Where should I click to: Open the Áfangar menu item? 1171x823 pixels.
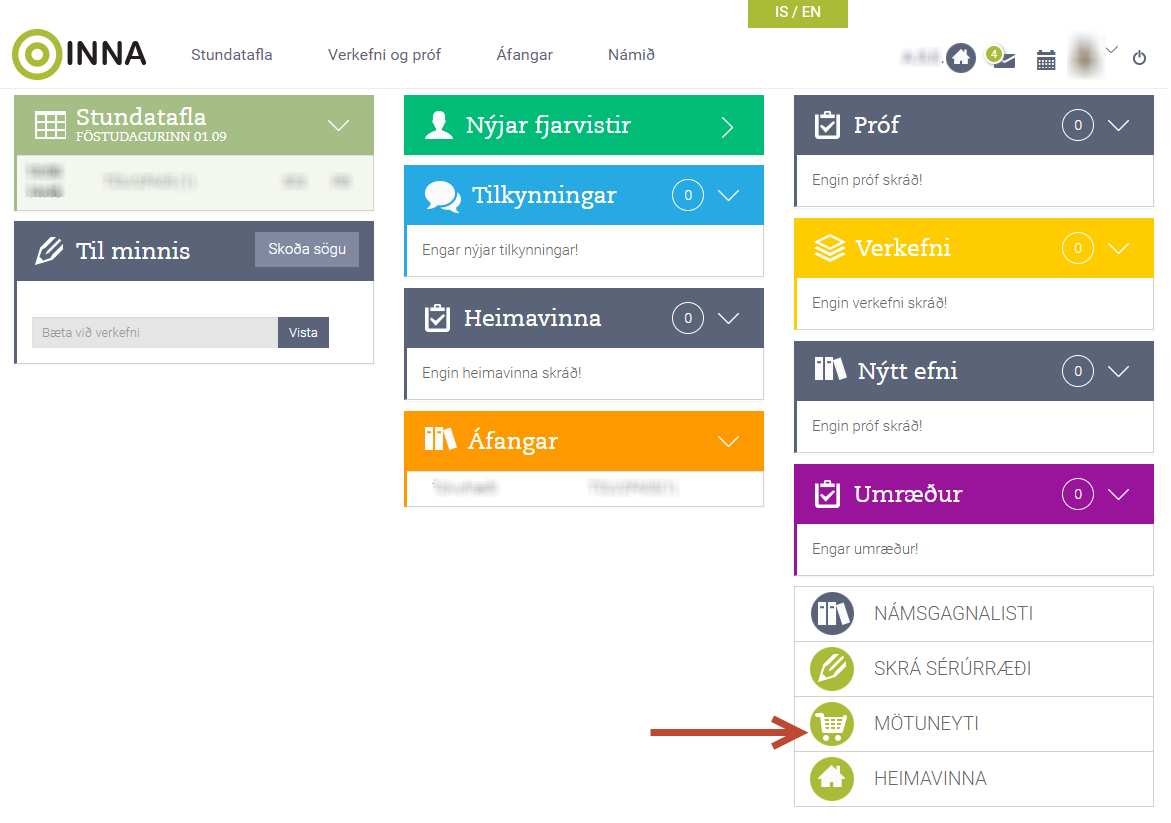[524, 55]
